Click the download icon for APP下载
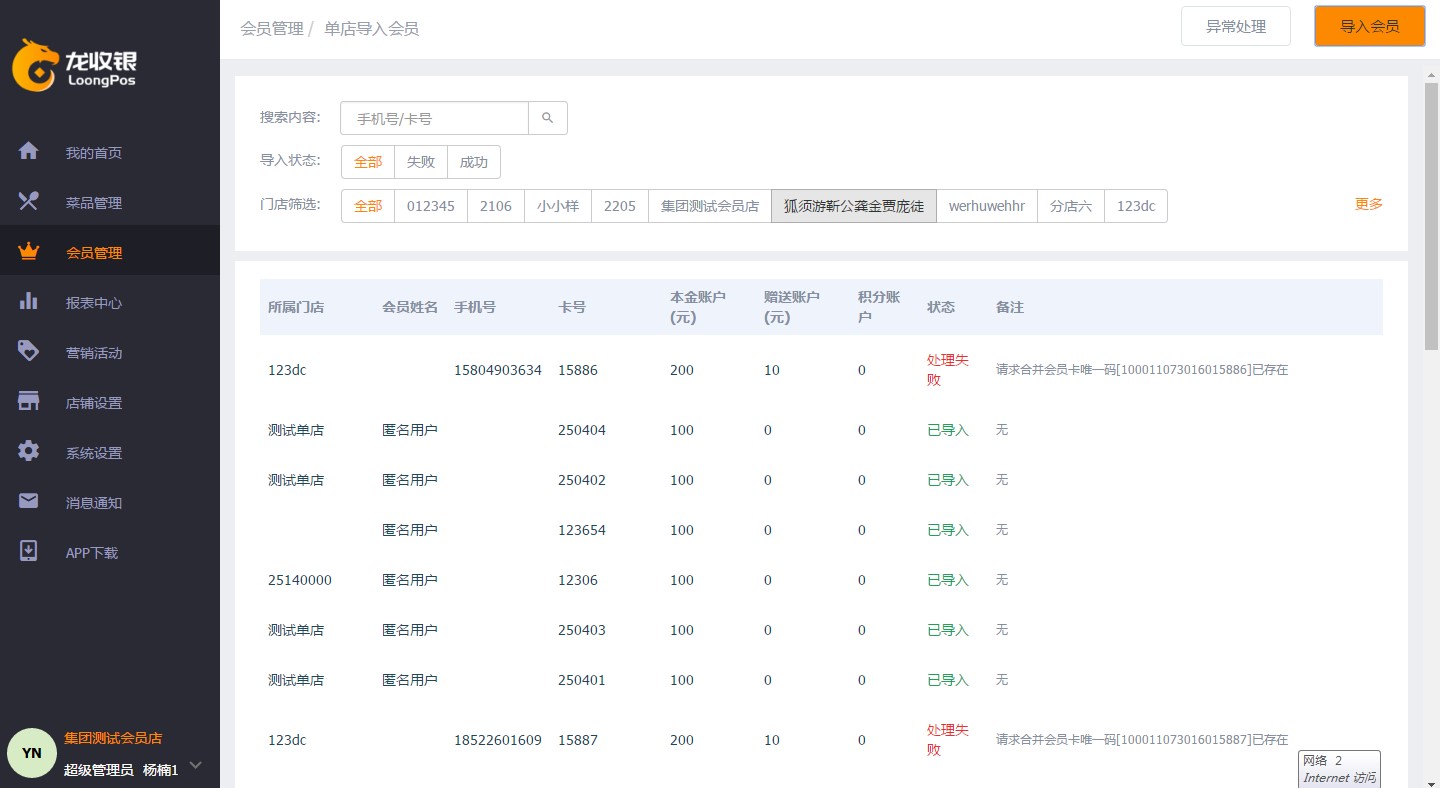This screenshot has width=1440, height=788. (x=29, y=551)
